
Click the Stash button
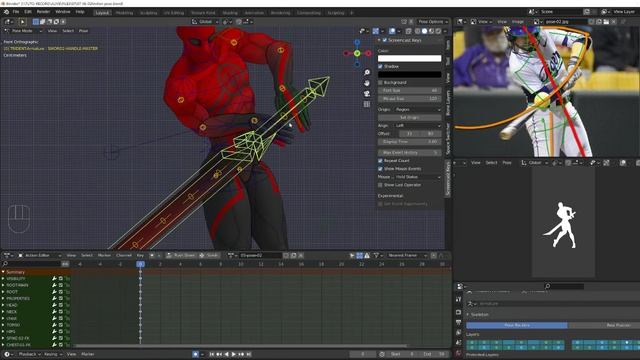pos(209,256)
